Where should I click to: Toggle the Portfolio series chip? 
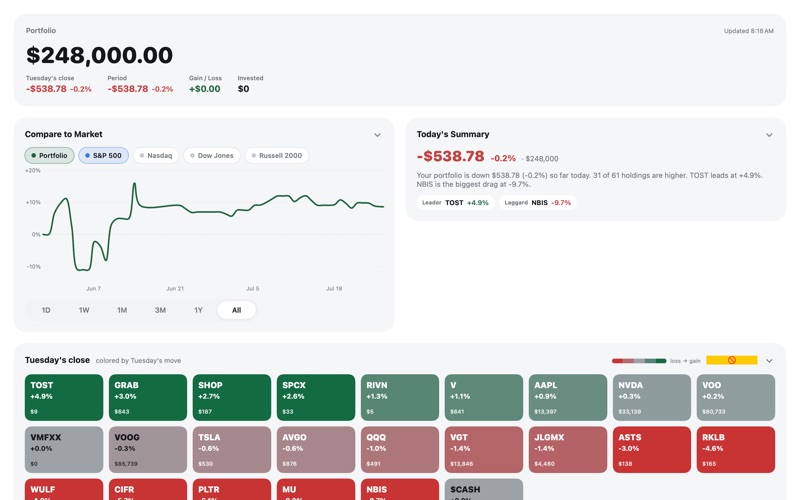pos(49,156)
